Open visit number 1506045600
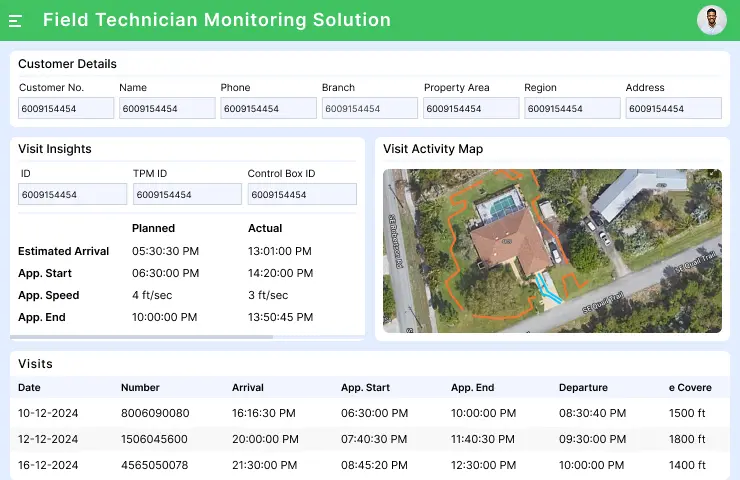The width and height of the screenshot is (740, 480). pos(154,439)
